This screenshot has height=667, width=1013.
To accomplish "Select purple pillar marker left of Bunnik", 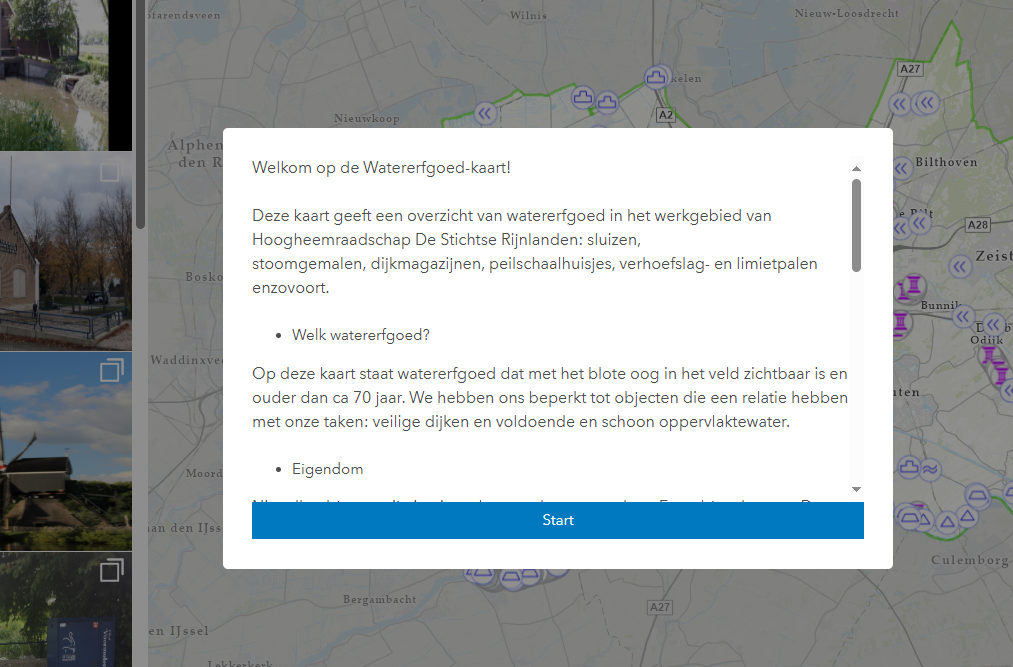I will coord(901,321).
